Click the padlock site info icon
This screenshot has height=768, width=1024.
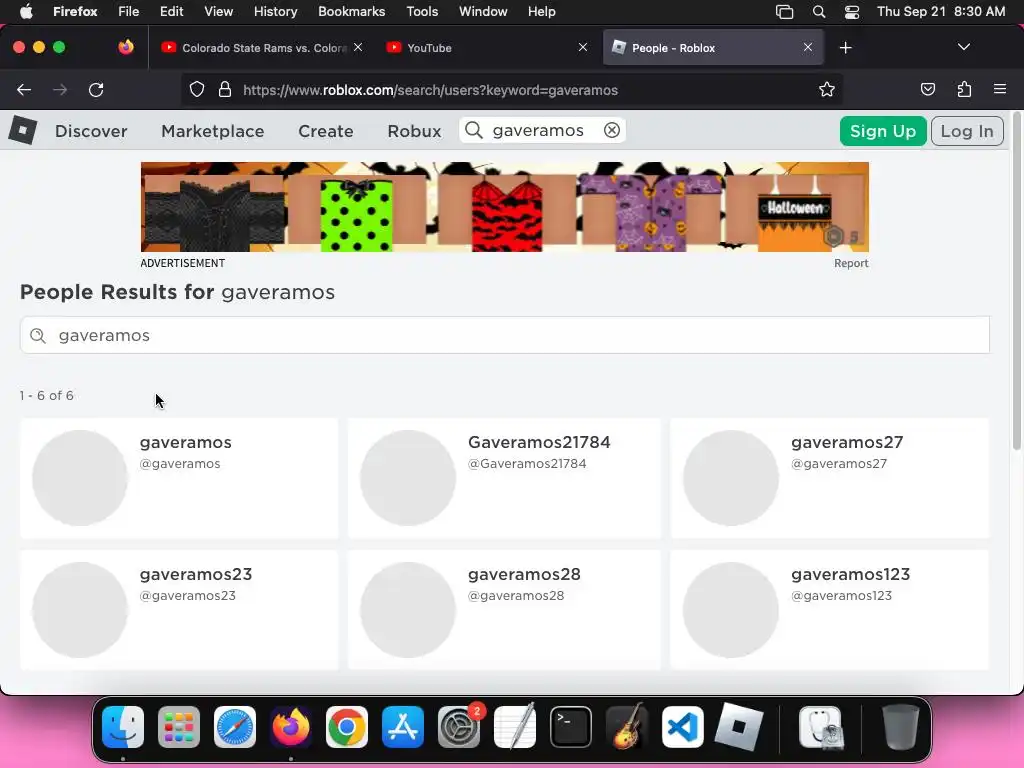[225, 89]
